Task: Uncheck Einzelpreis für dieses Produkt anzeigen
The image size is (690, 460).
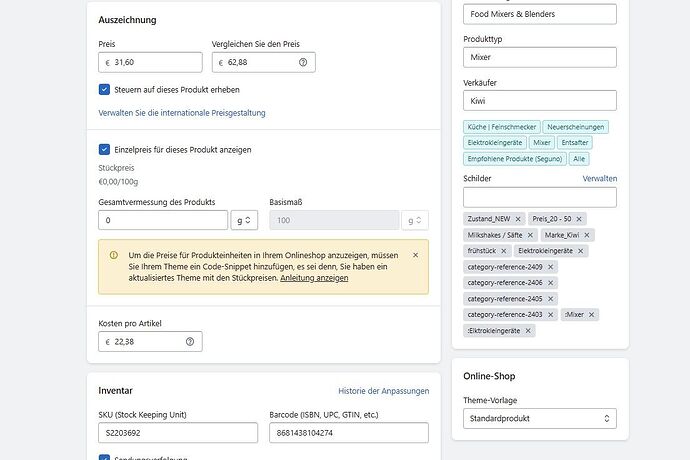Action: click(105, 149)
